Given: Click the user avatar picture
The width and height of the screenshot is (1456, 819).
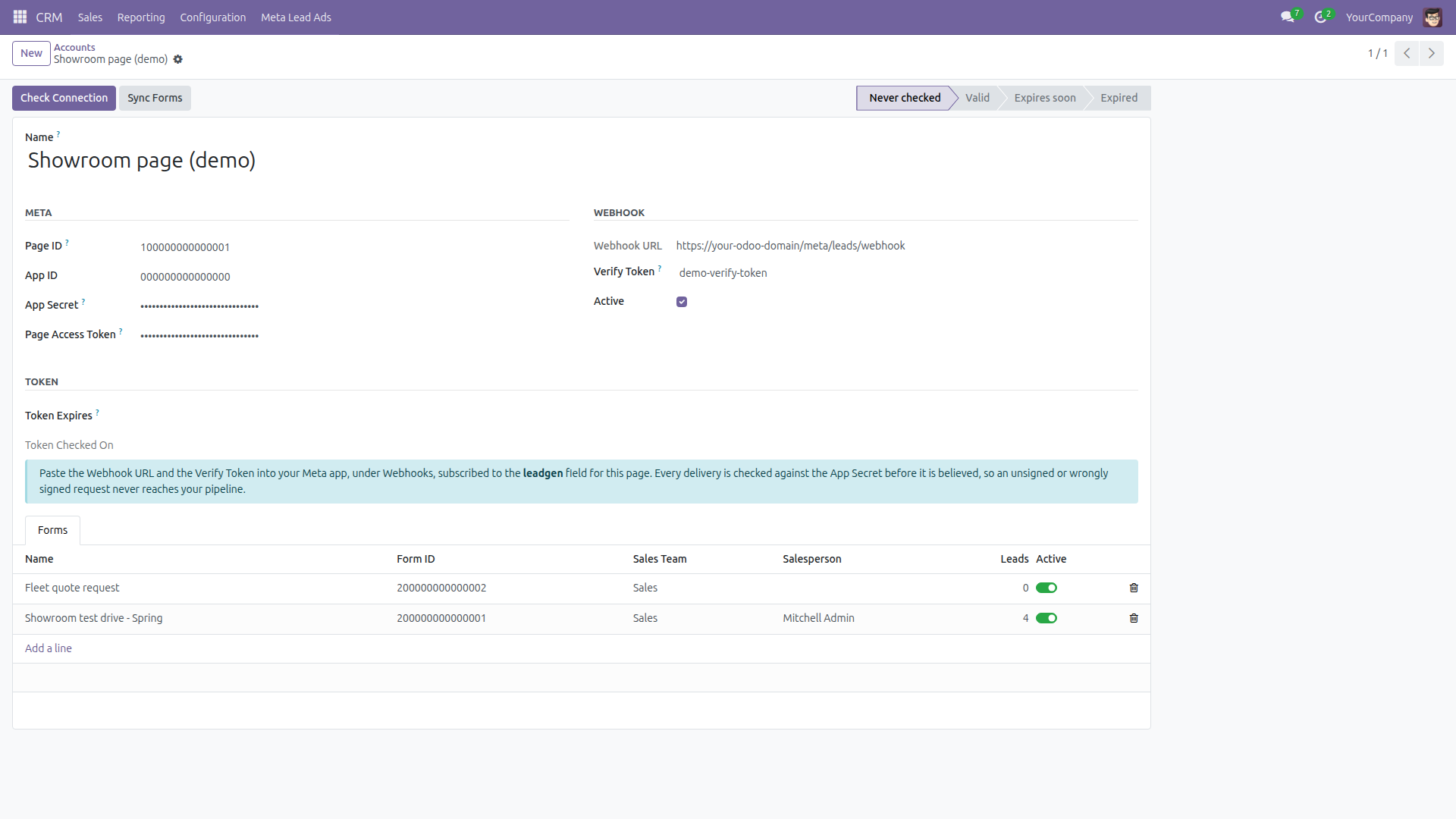Looking at the screenshot, I should (x=1432, y=17).
